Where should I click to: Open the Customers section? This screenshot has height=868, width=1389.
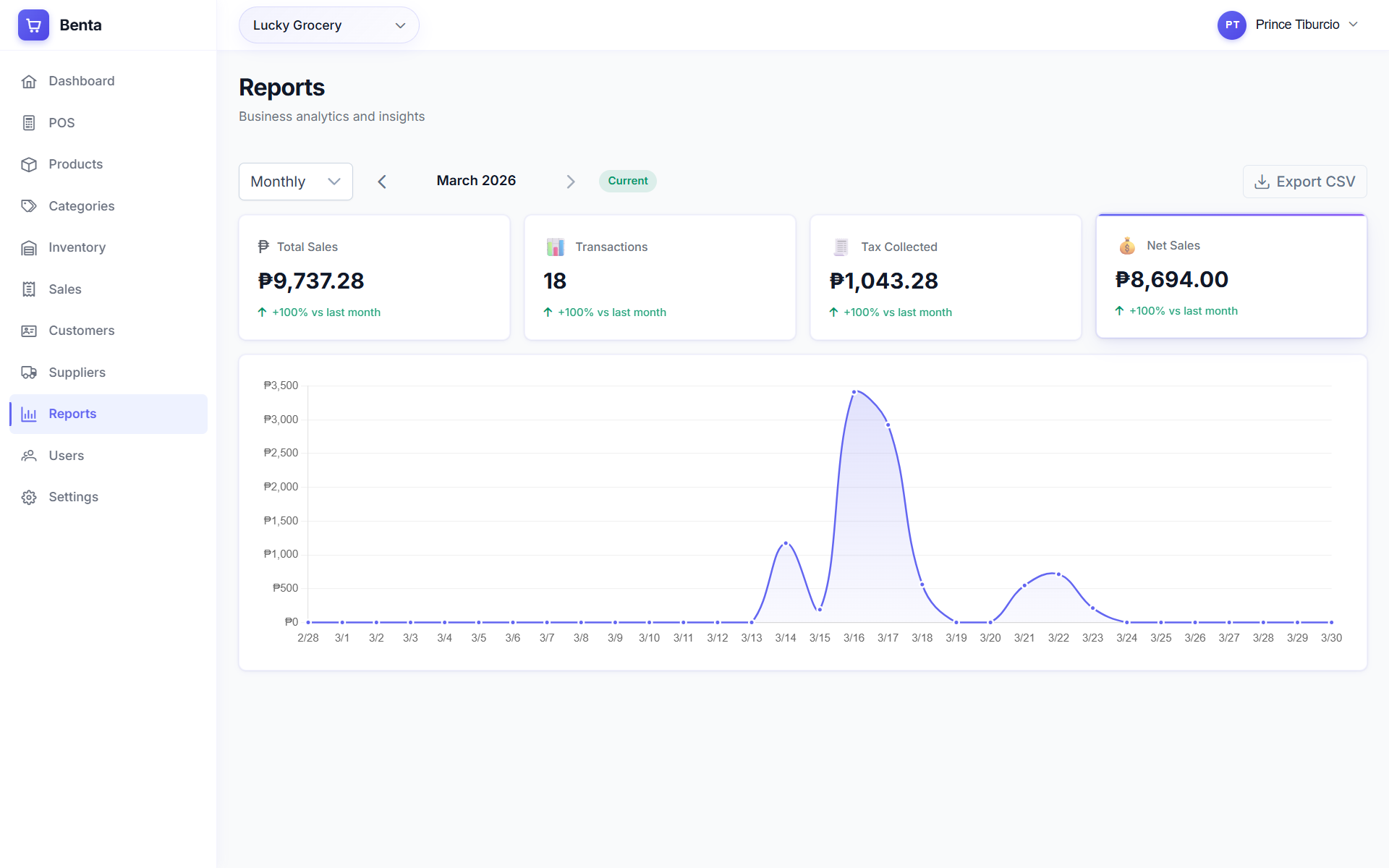[81, 331]
